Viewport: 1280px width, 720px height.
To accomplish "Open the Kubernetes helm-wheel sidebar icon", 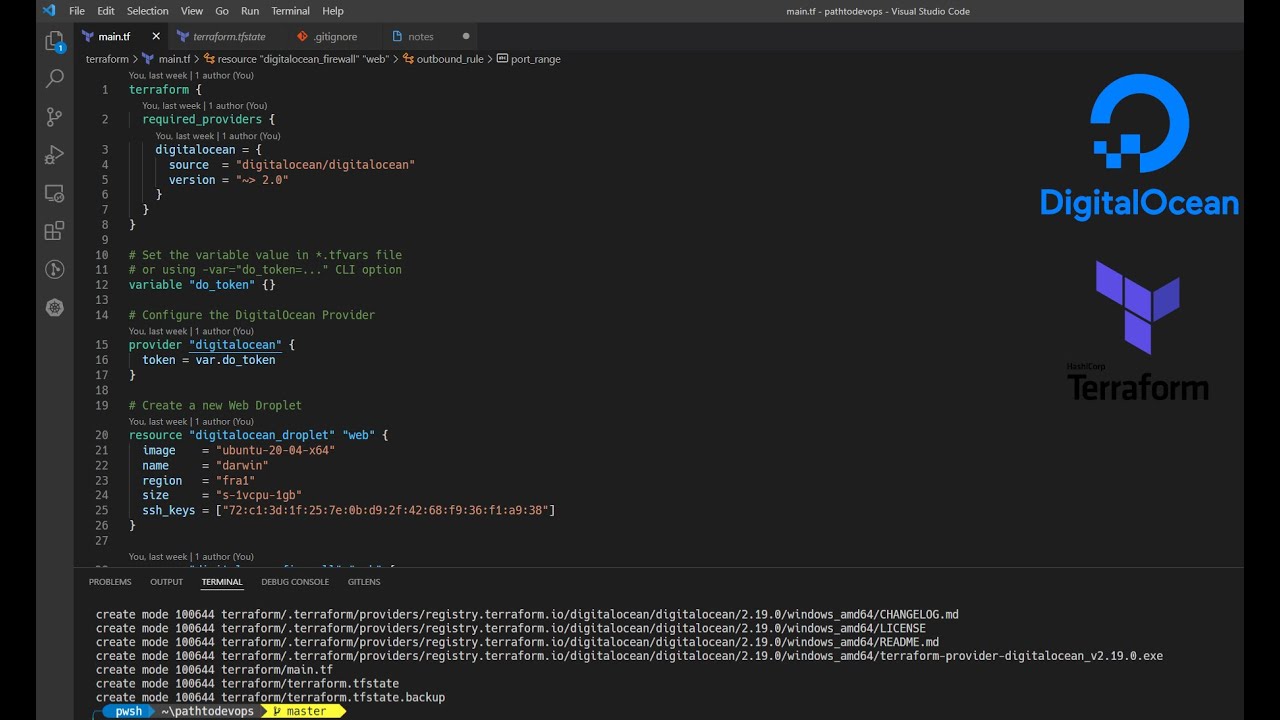I will [55, 307].
